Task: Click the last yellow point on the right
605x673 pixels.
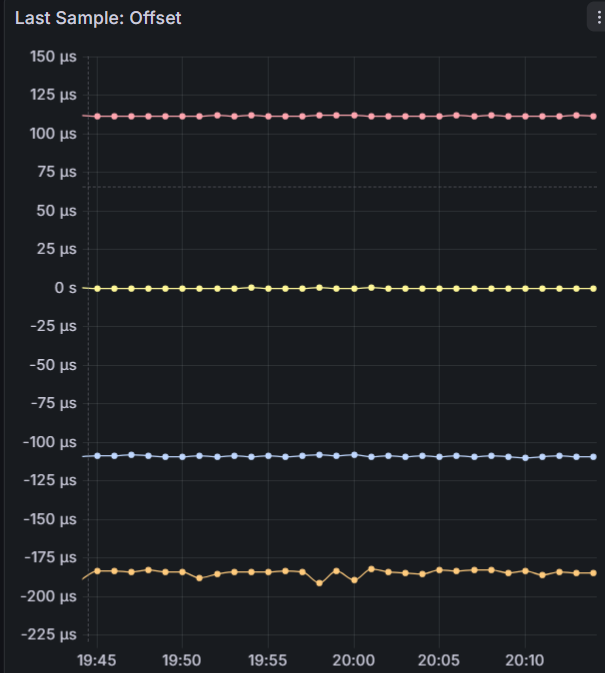Action: [x=593, y=289]
